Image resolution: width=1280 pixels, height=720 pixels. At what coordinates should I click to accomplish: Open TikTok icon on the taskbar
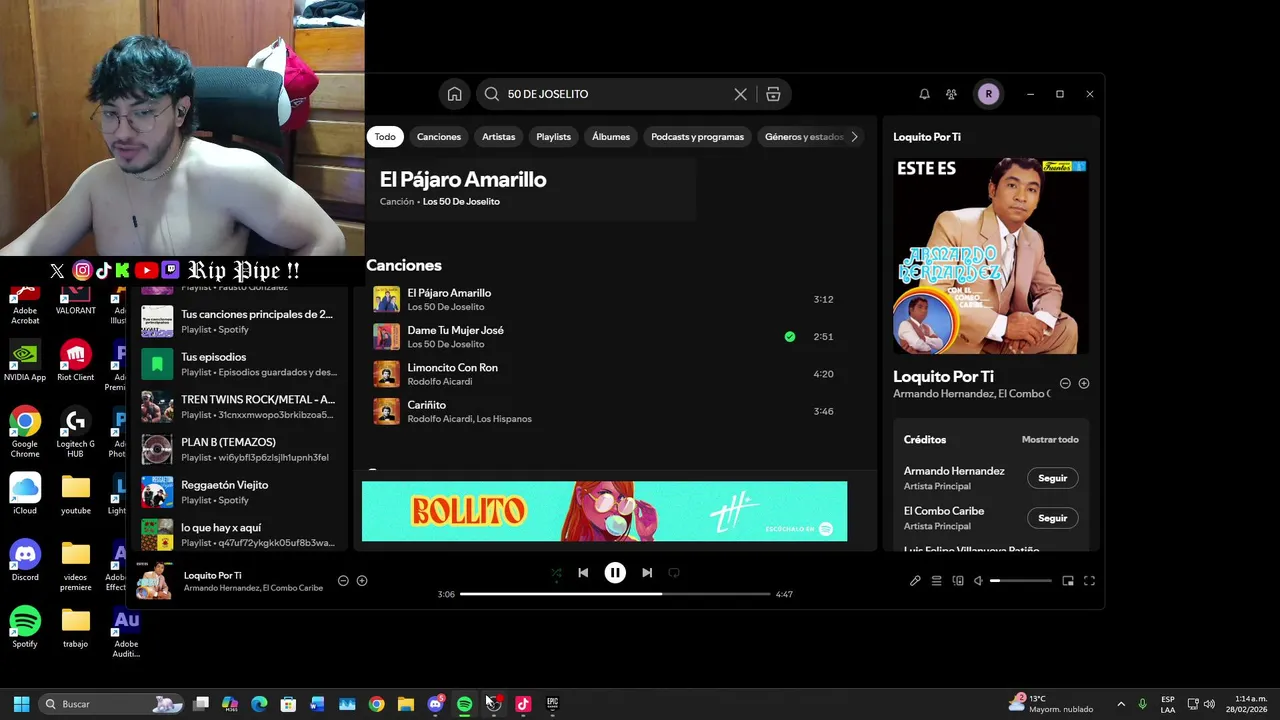pos(523,704)
